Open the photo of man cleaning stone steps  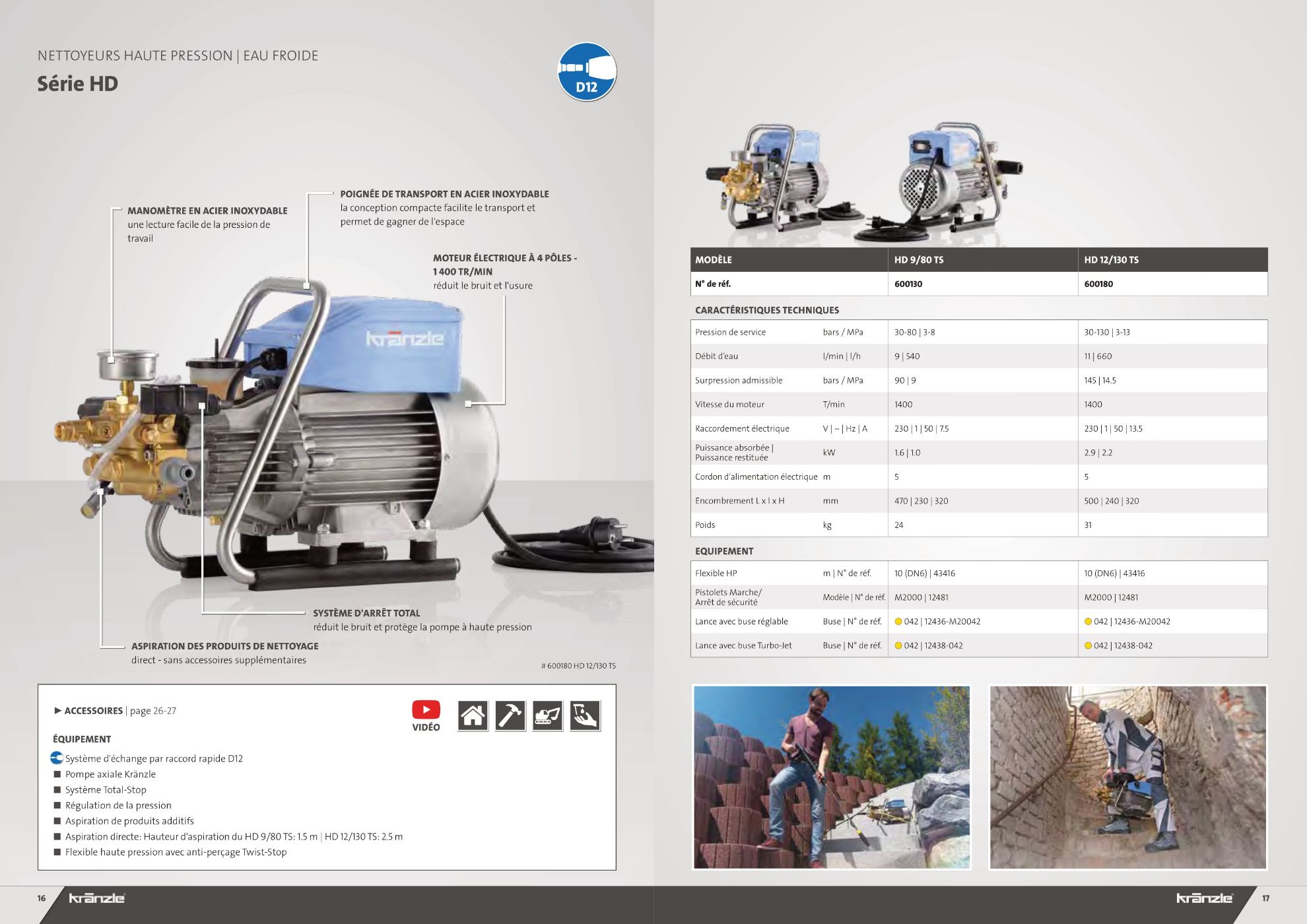[831, 777]
